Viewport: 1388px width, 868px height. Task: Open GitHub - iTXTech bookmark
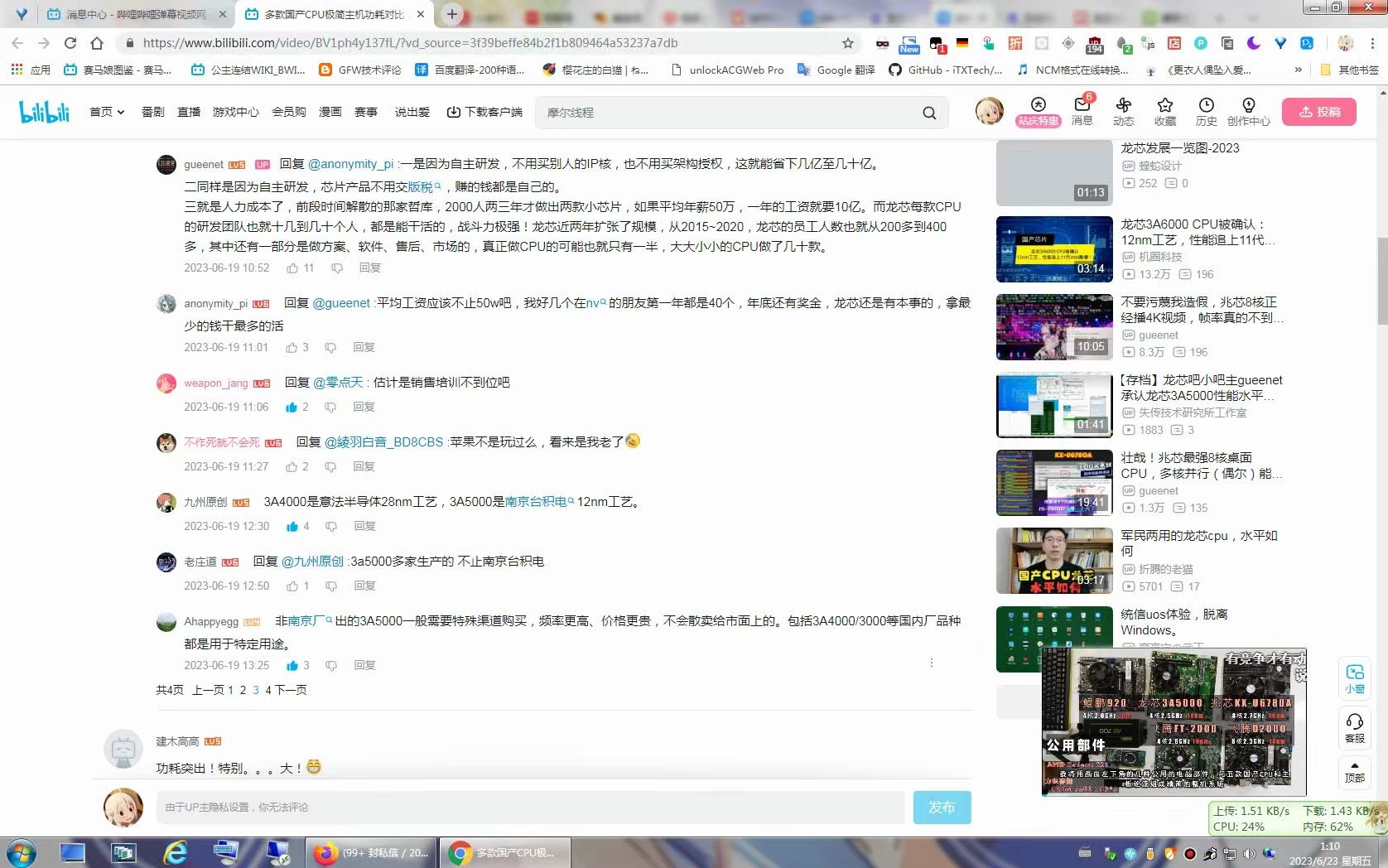tap(945, 70)
